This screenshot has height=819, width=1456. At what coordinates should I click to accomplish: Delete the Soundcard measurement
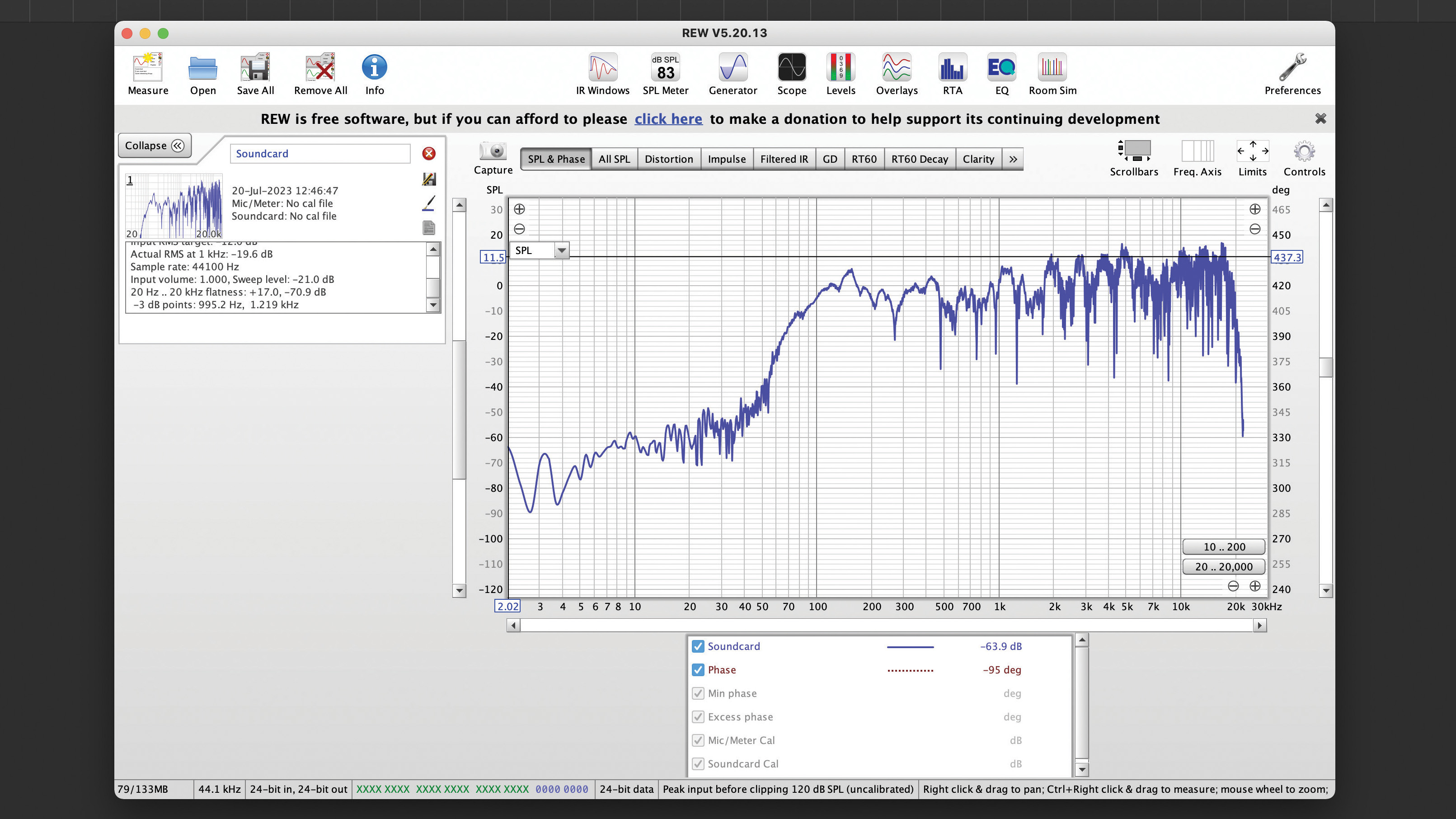pos(429,154)
